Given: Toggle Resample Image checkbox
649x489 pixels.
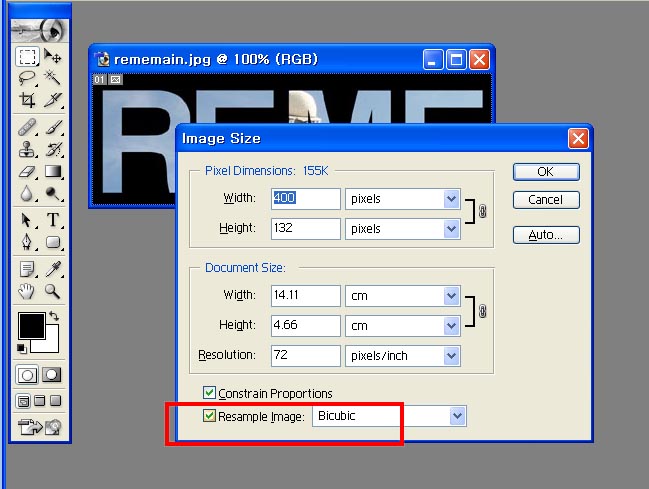Looking at the screenshot, I should point(209,415).
